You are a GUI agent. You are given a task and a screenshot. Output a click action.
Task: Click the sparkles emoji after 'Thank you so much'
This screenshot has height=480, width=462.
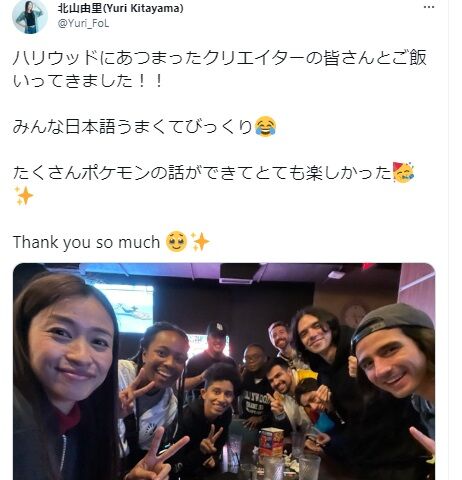click(x=200, y=242)
